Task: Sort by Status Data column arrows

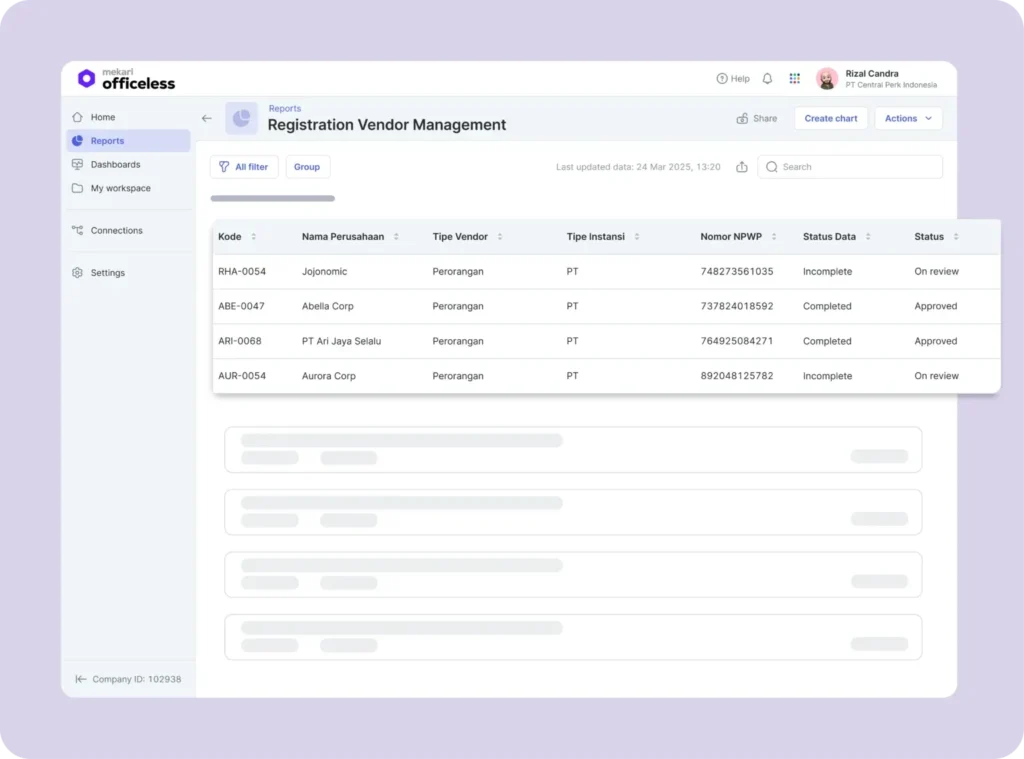Action: 868,237
